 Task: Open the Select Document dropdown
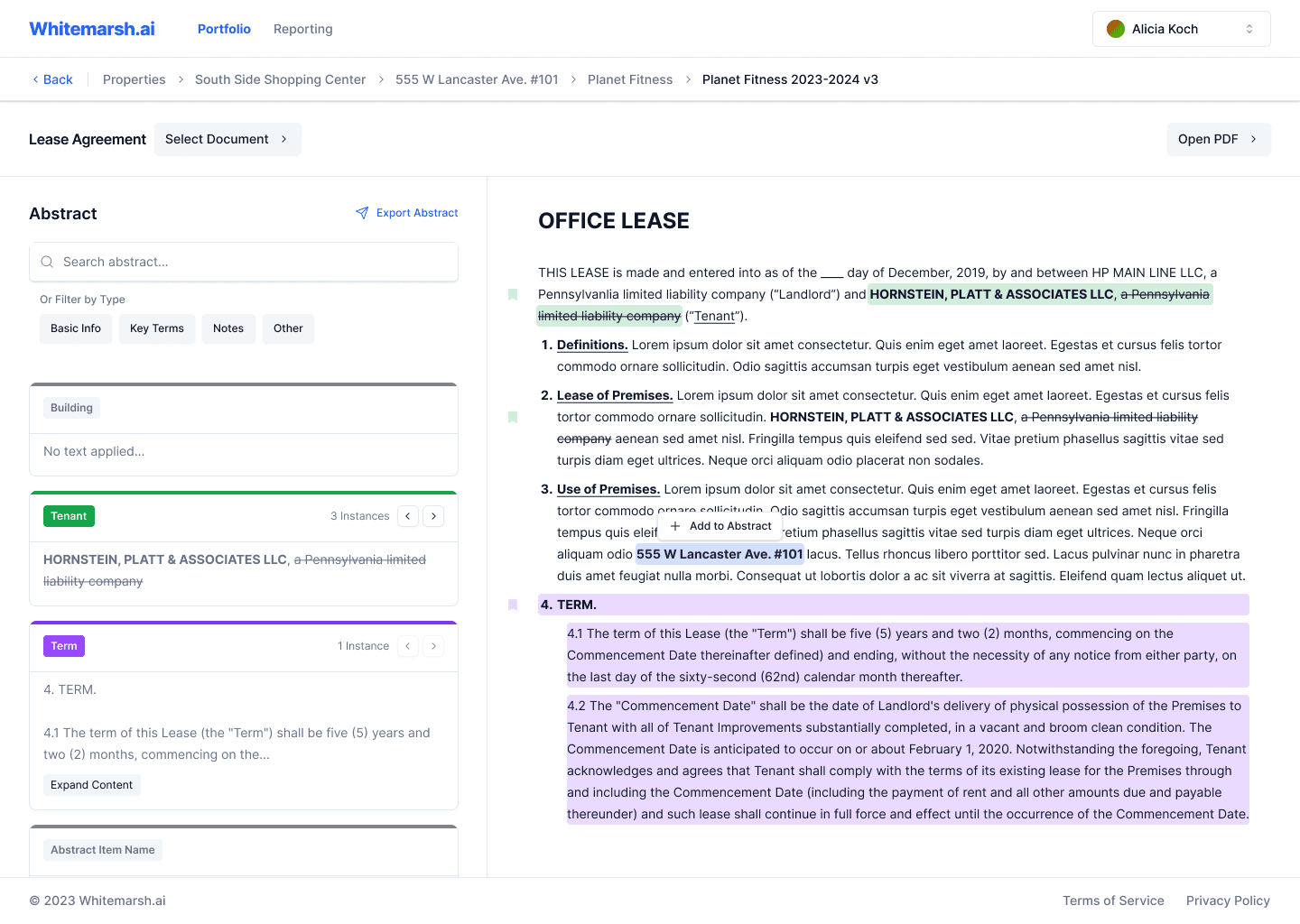(x=227, y=139)
